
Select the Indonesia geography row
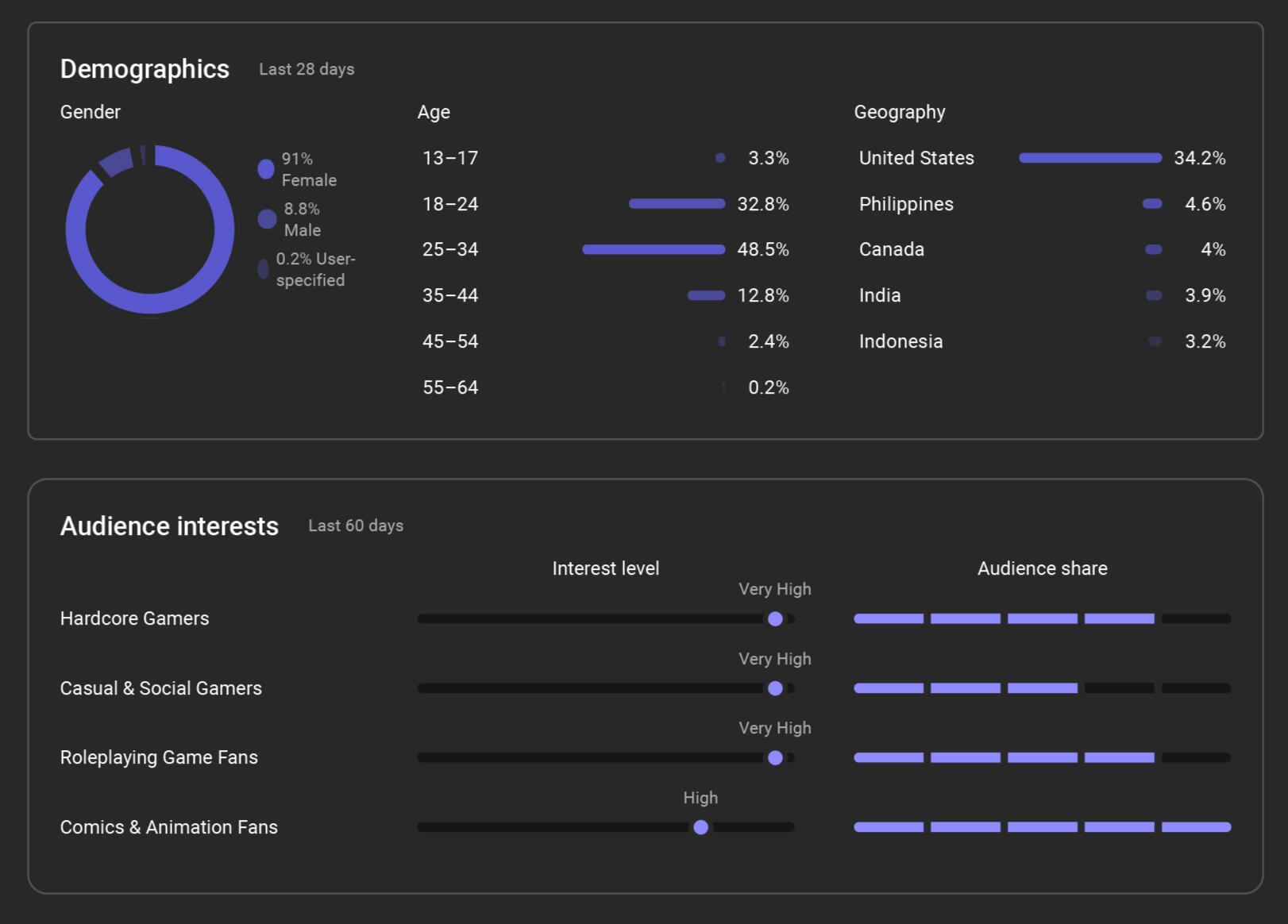900,341
